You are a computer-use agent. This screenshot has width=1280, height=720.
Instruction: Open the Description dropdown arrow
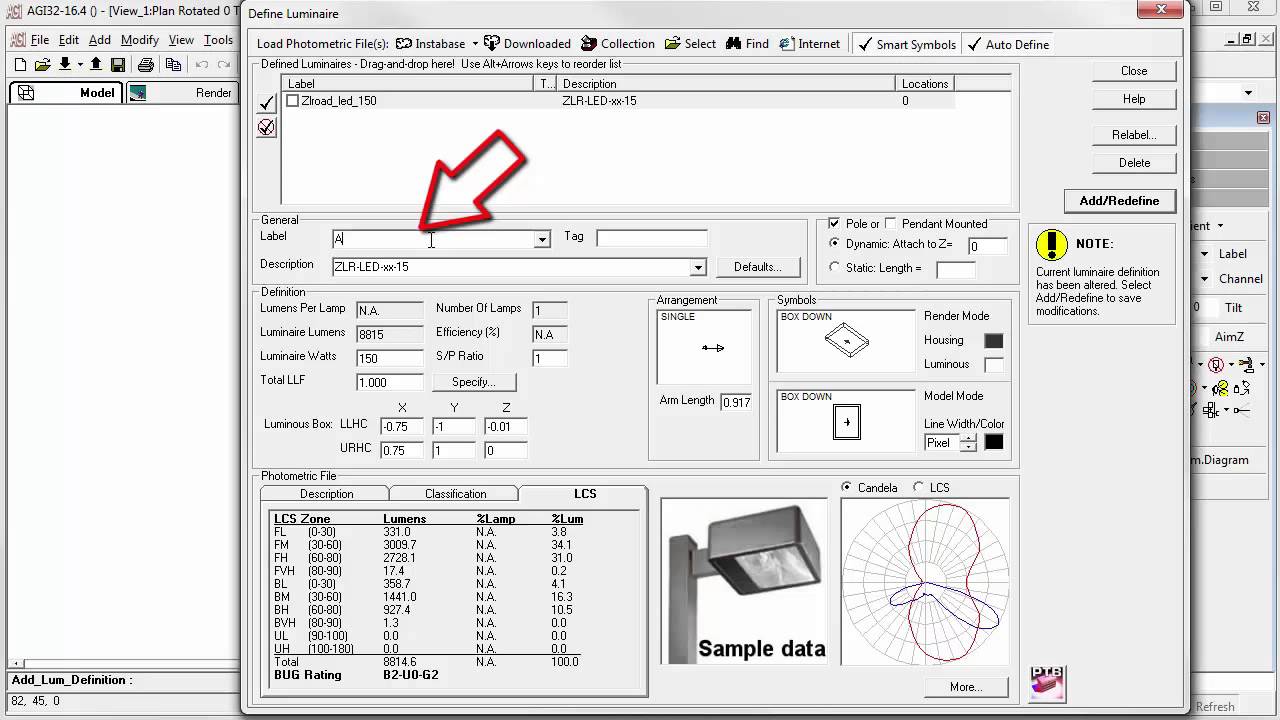698,267
